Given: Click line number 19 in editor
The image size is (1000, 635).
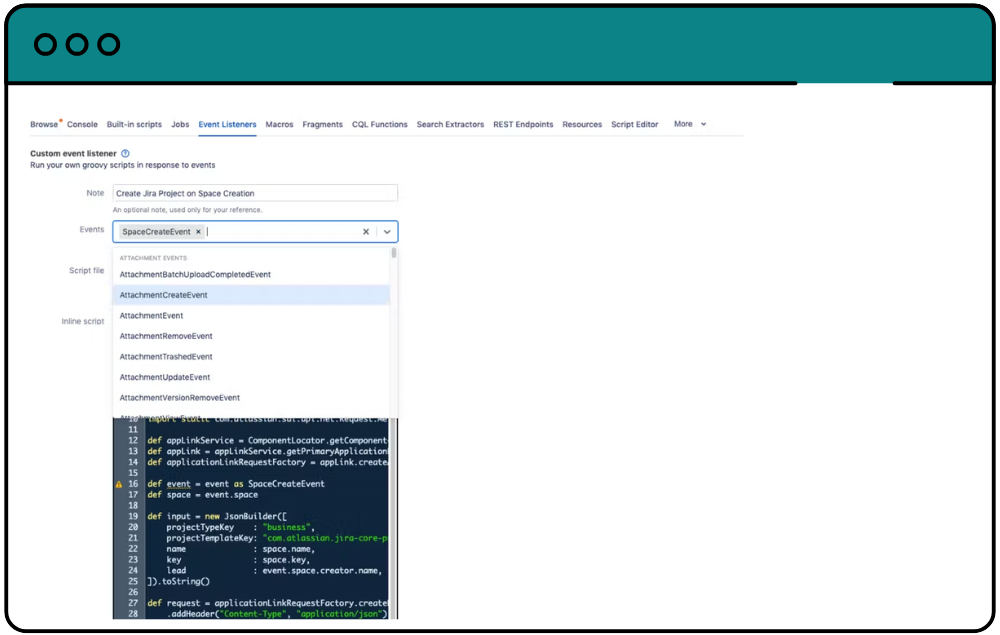Looking at the screenshot, I should [x=133, y=516].
